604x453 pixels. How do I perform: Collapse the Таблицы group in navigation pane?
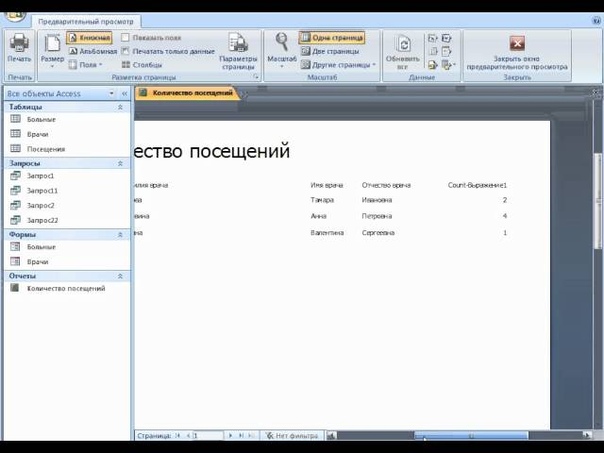pos(121,106)
